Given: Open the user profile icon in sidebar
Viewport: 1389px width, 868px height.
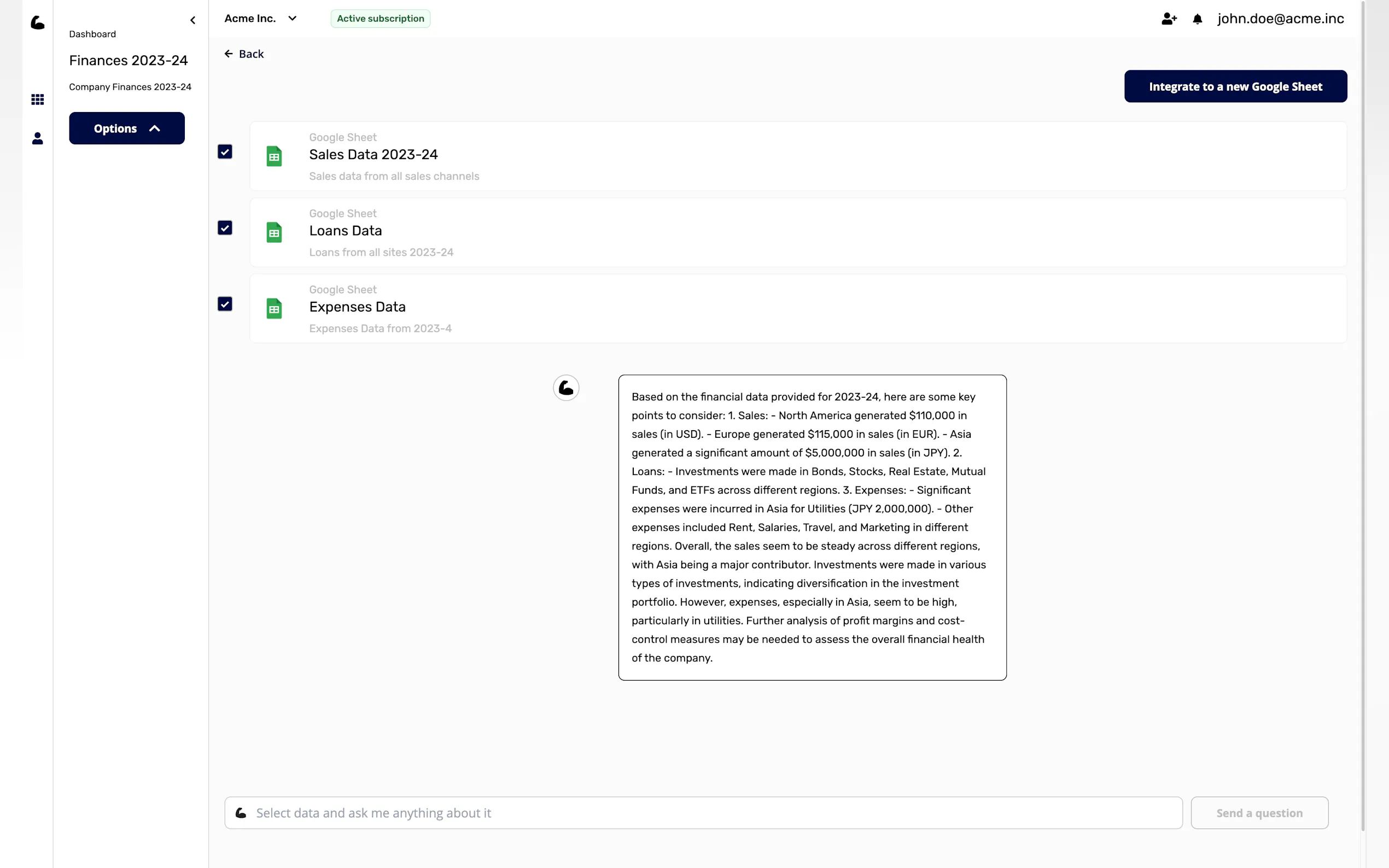Looking at the screenshot, I should 37,138.
